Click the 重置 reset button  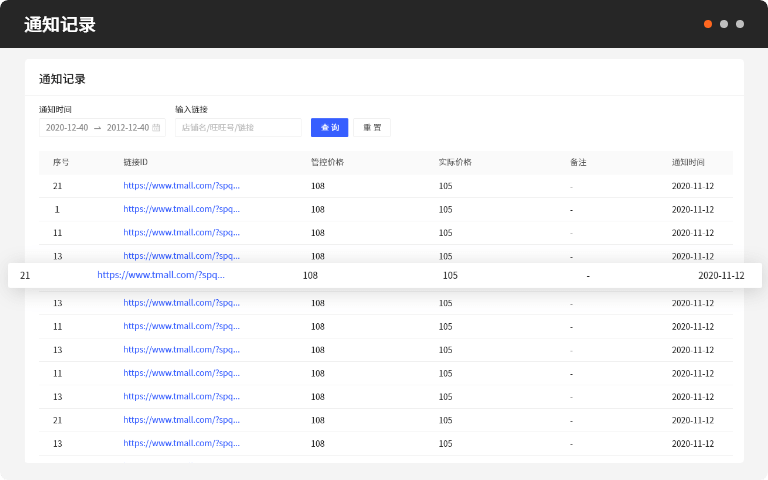point(372,127)
